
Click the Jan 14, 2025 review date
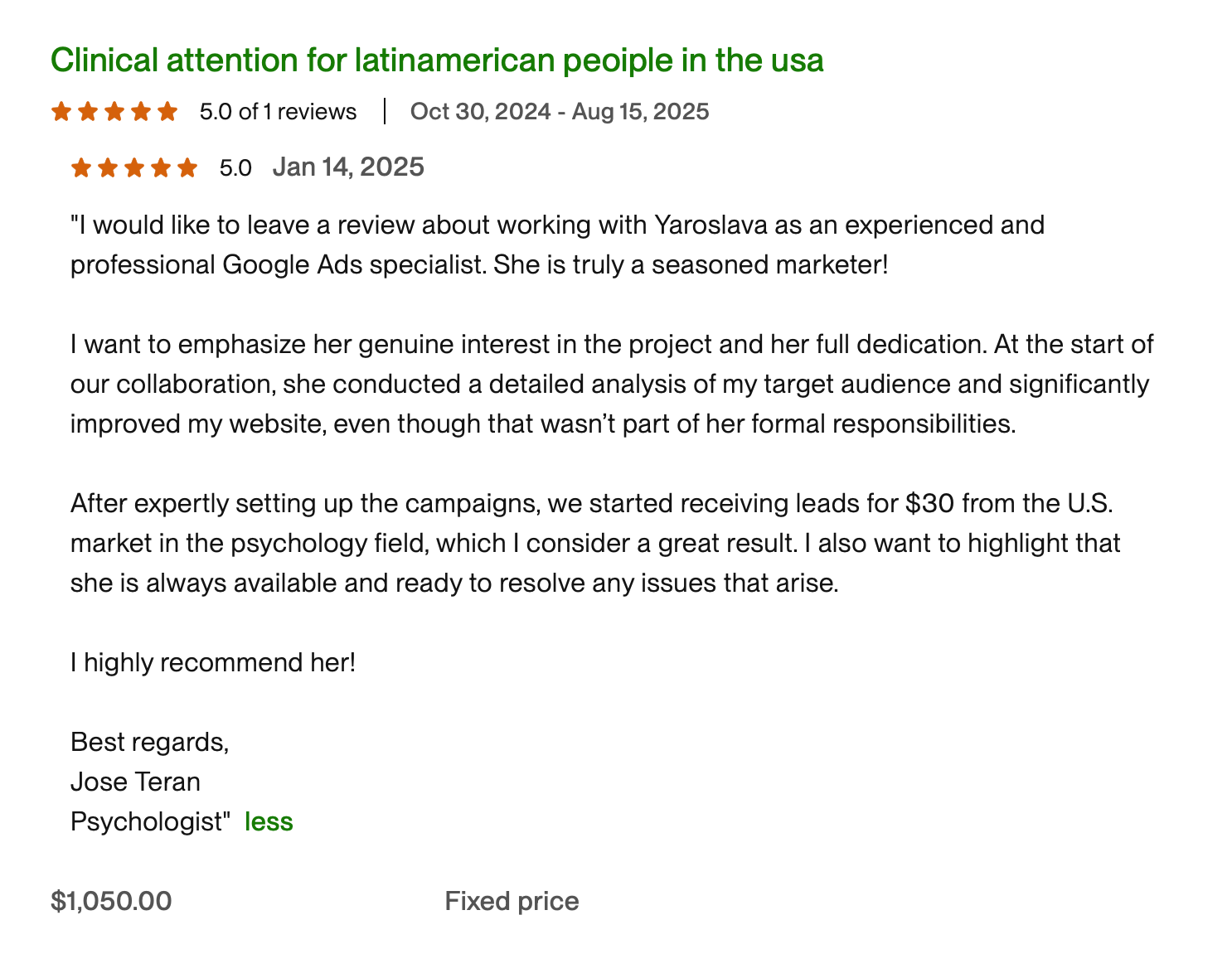pos(348,167)
